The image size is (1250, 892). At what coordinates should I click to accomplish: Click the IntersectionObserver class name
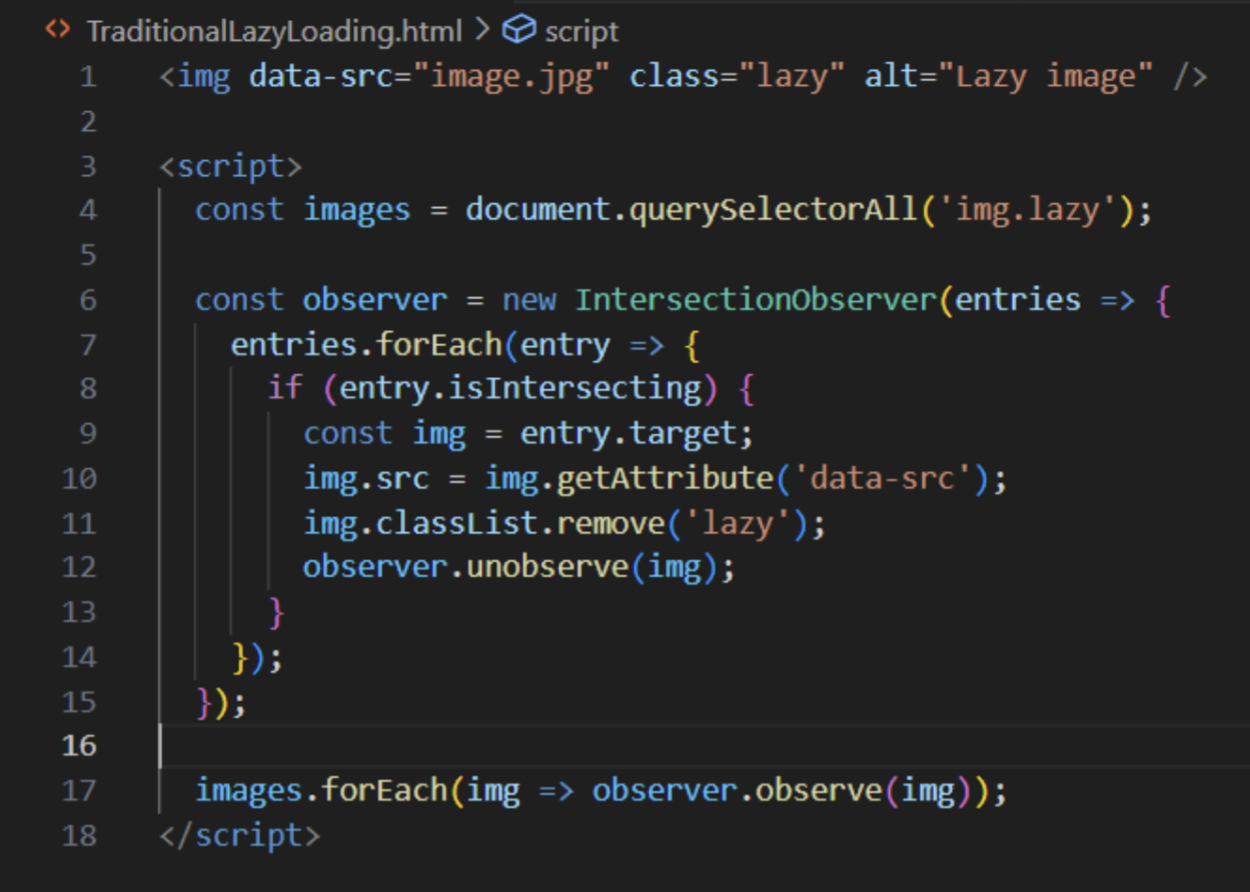point(757,300)
